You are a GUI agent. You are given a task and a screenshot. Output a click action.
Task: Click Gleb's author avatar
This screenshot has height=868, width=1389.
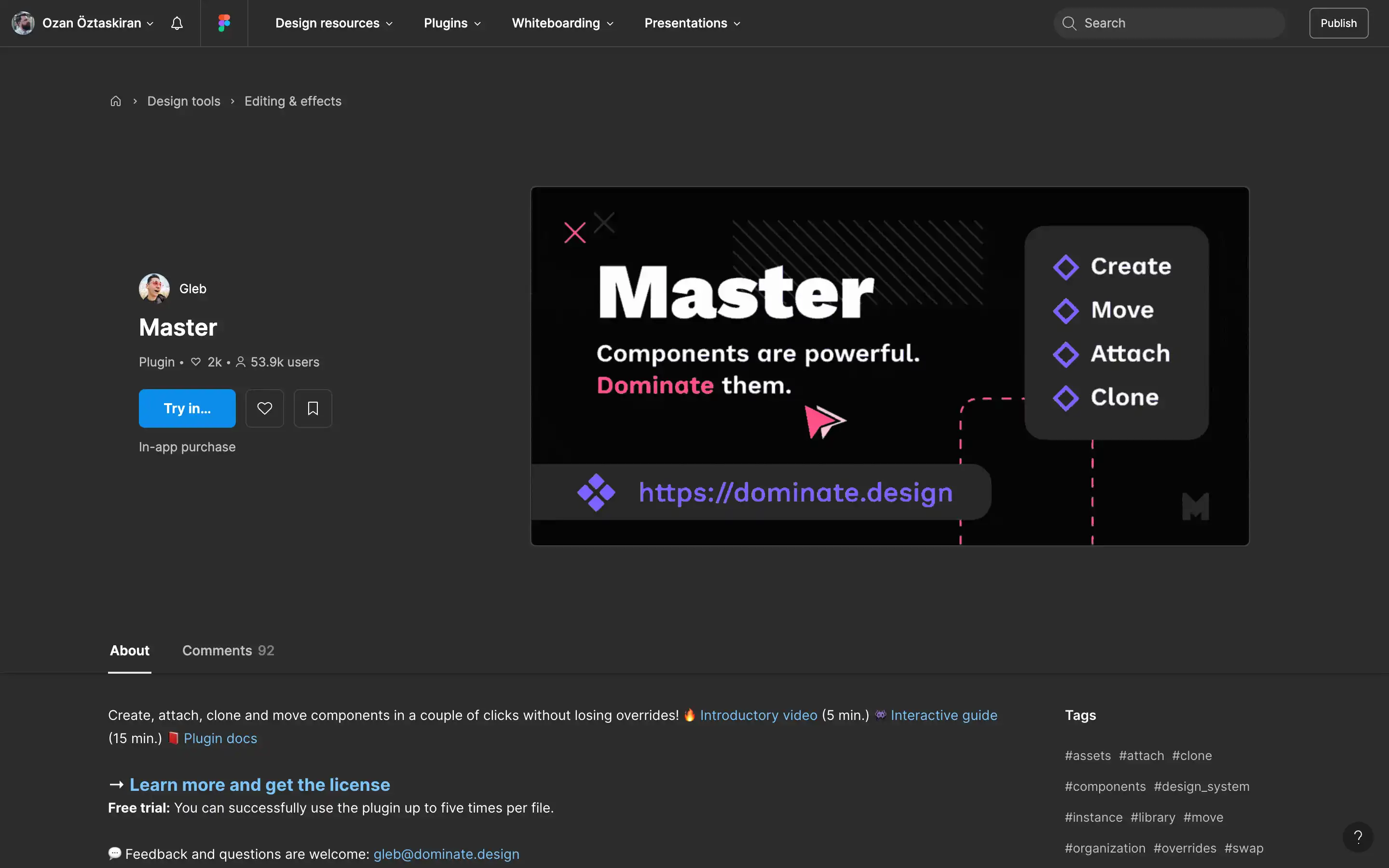point(154,288)
